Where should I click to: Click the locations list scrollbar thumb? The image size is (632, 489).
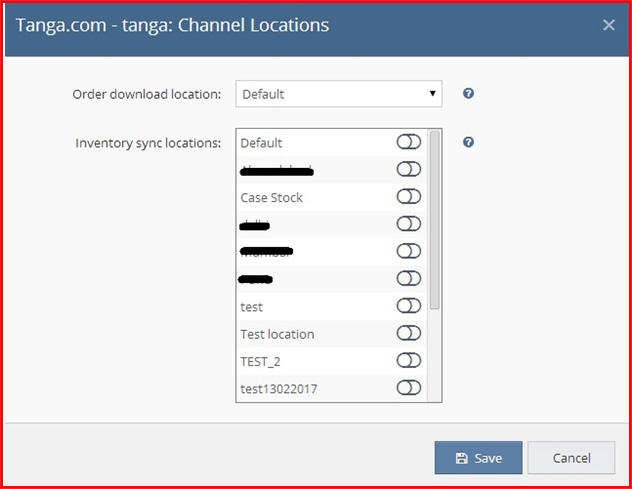[434, 220]
